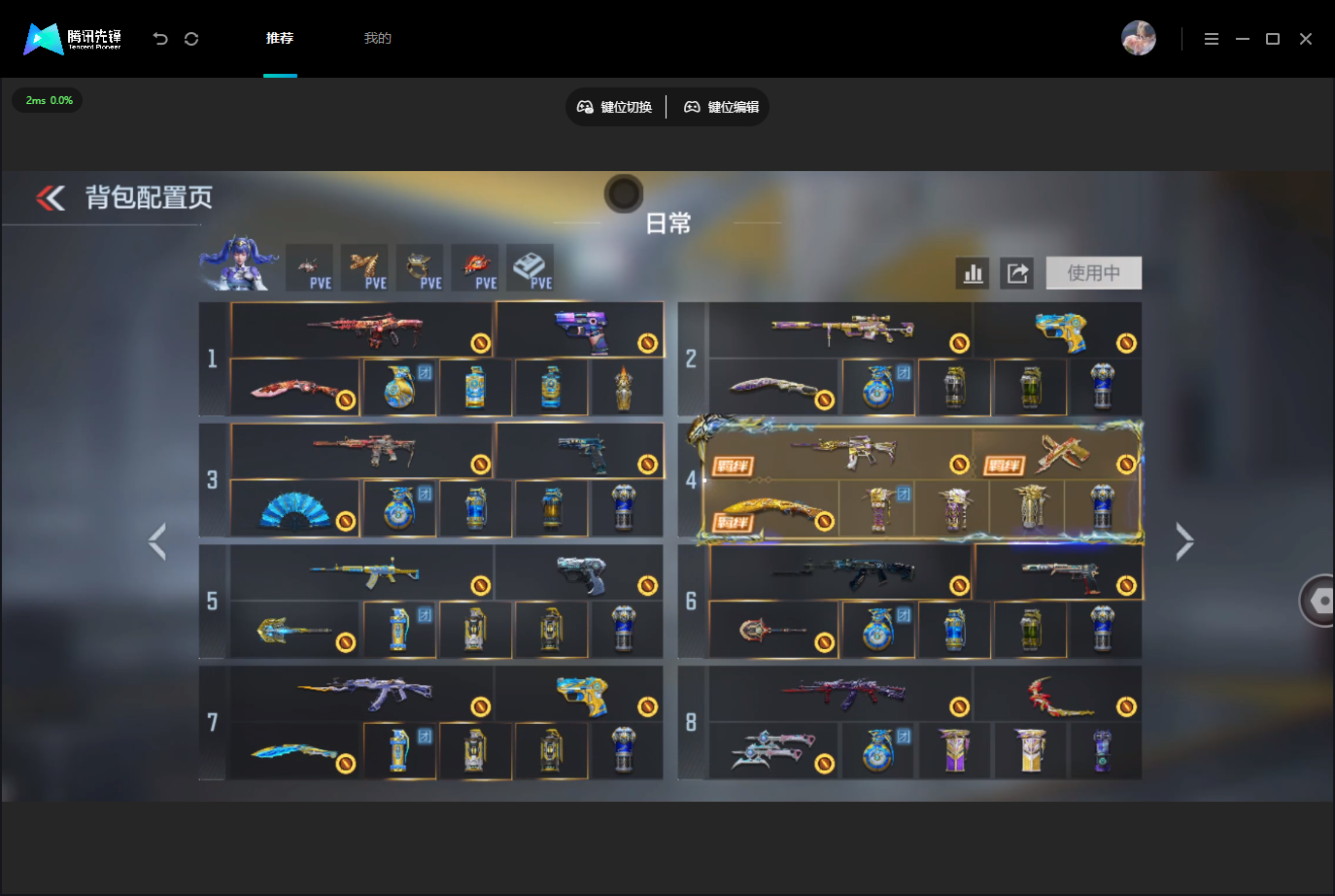Select backpack 6 dark rifle slot

pyautogui.click(x=841, y=571)
